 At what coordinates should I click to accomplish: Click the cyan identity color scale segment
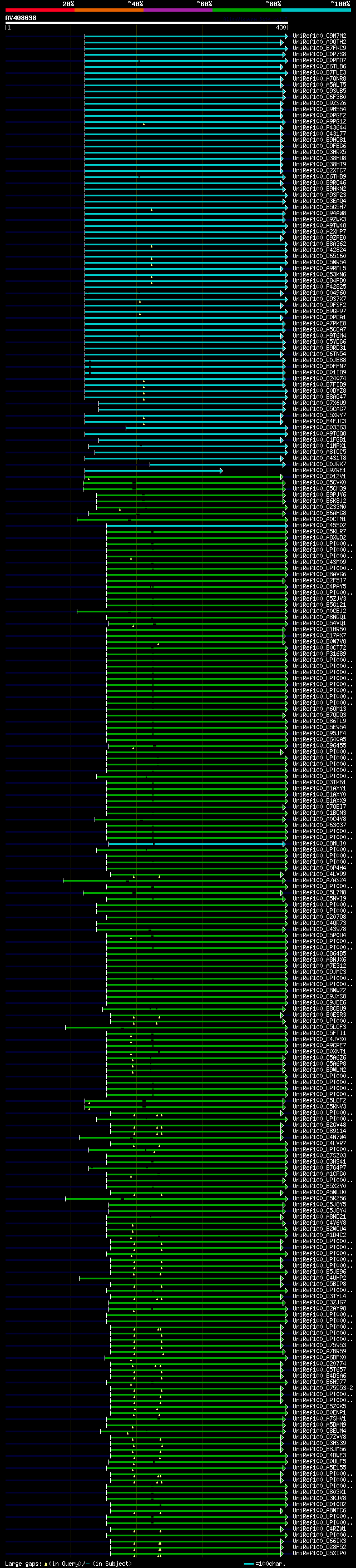316,10
